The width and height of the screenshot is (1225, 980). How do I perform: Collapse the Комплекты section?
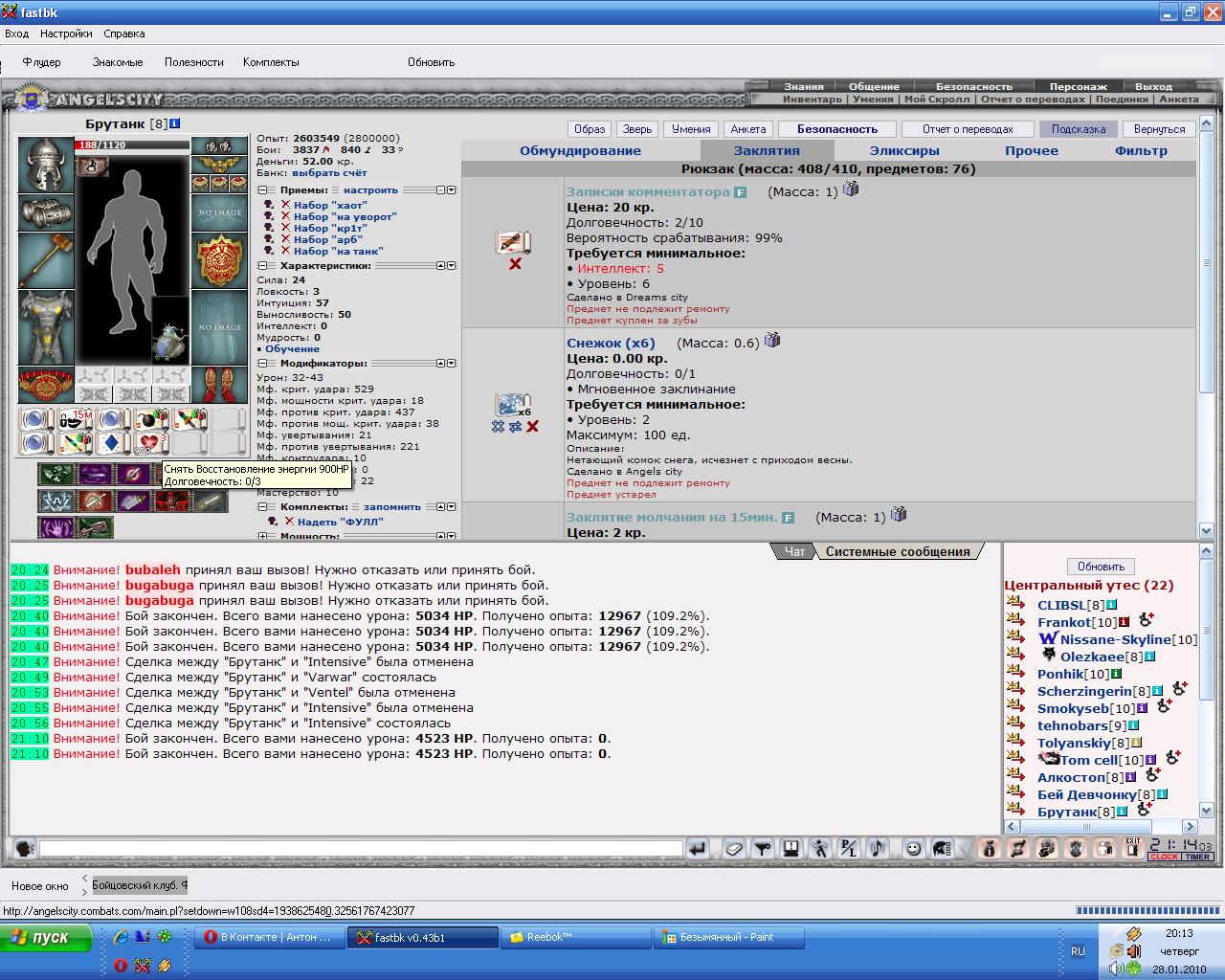pos(262,507)
